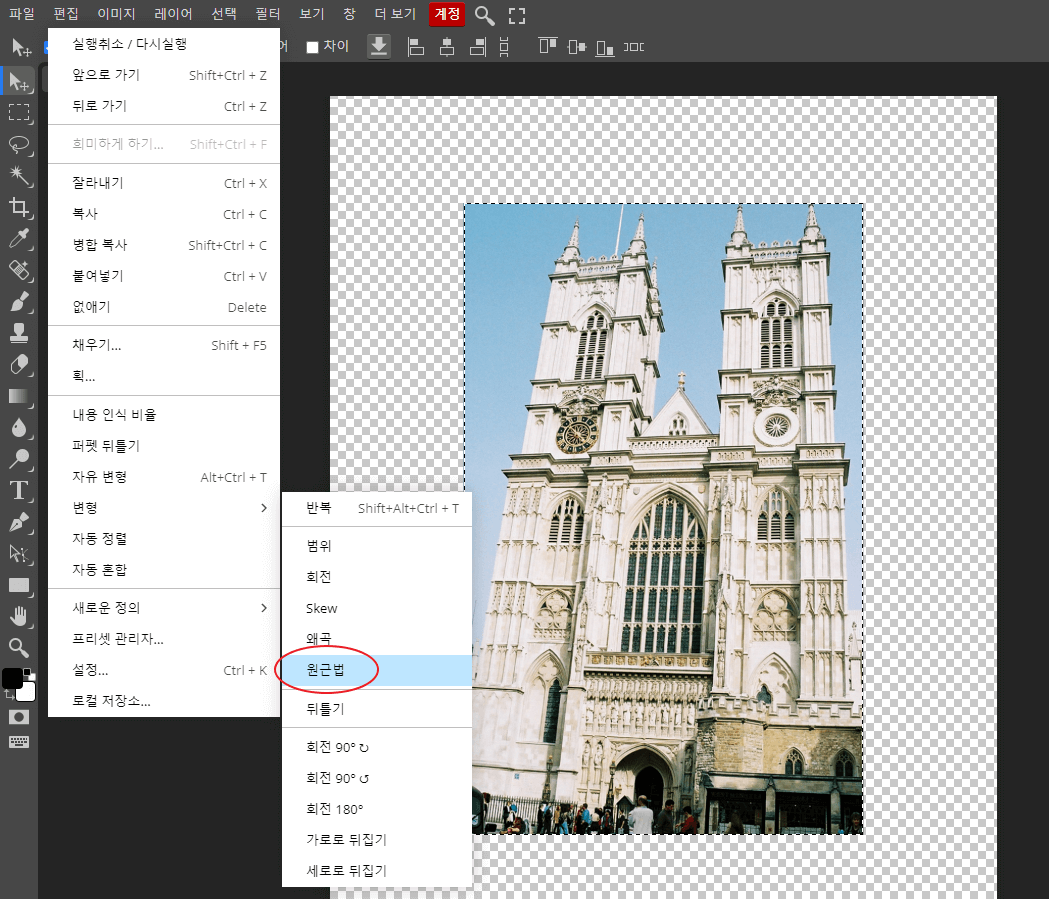Select the Eyedropper tool
1049x899 pixels.
coord(19,239)
